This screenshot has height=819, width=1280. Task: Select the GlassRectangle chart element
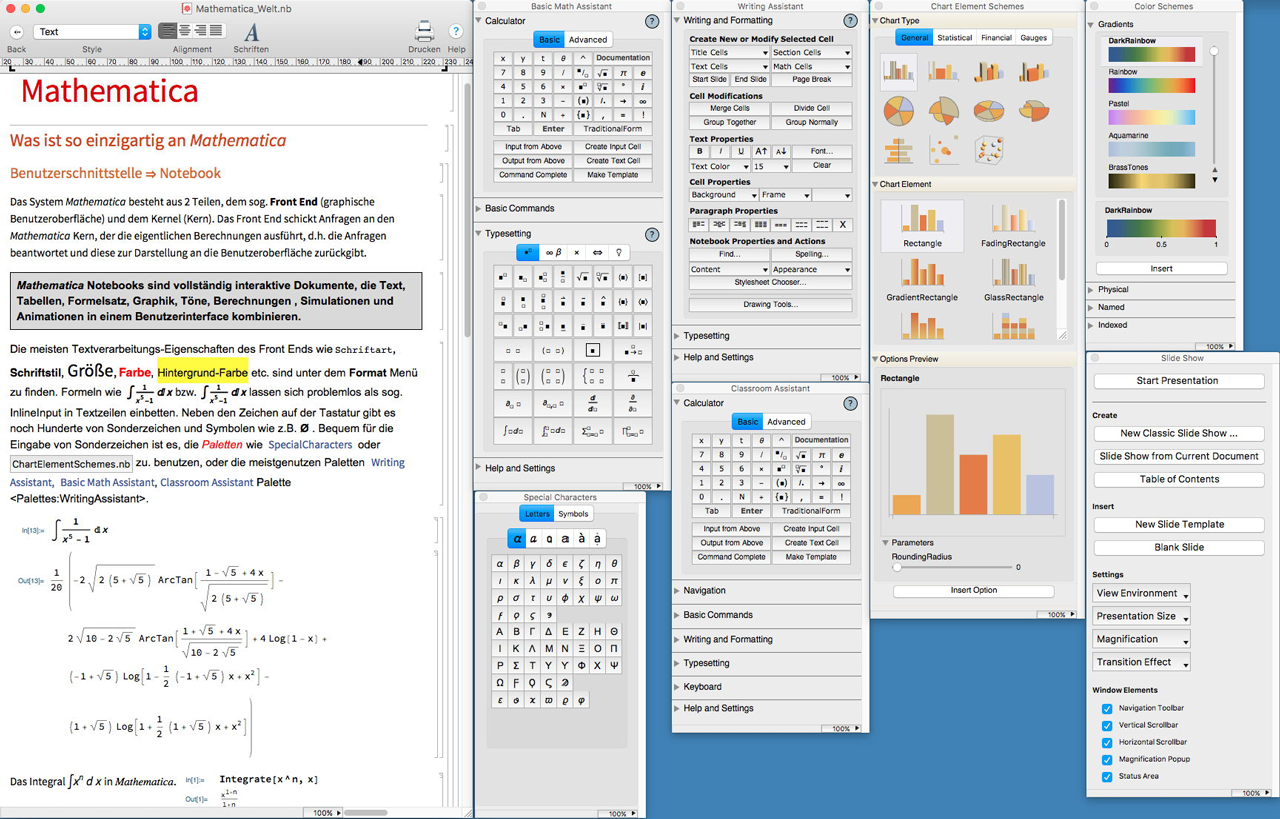coord(1013,280)
